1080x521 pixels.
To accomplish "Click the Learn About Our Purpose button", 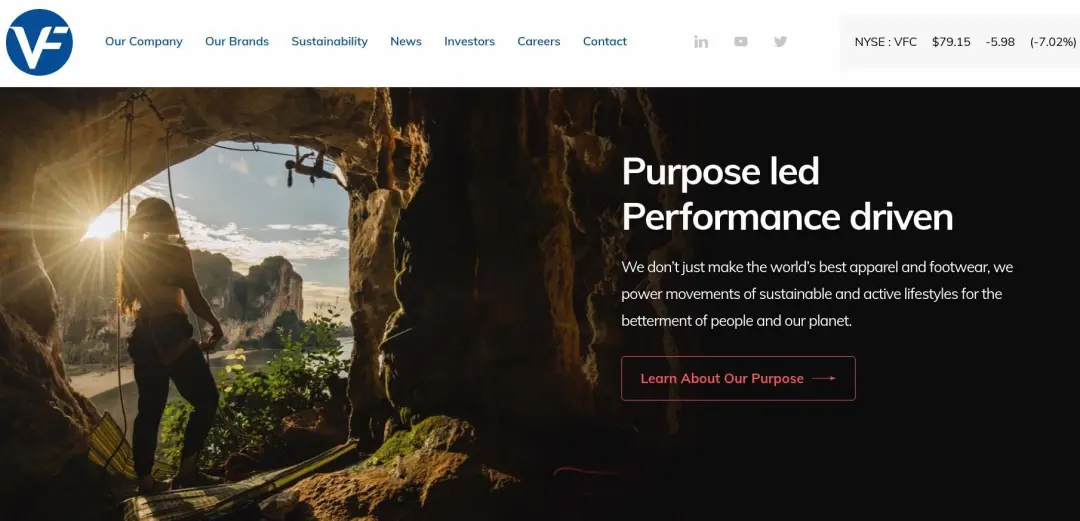I will (738, 378).
